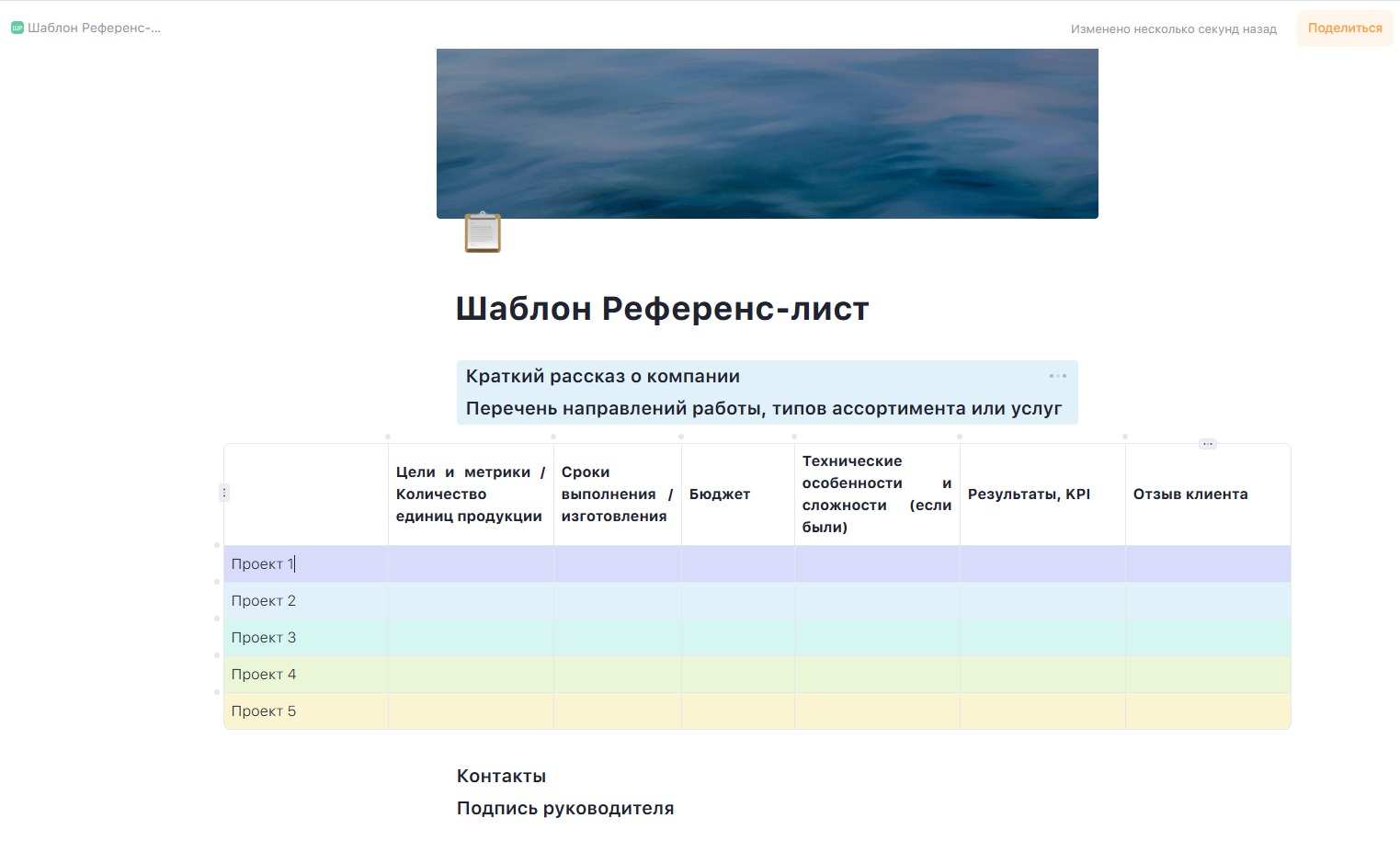Viewport: 1400px width, 841px height.
Task: Open the column options handle above 'Отзыв клиента'
Action: click(x=1208, y=444)
